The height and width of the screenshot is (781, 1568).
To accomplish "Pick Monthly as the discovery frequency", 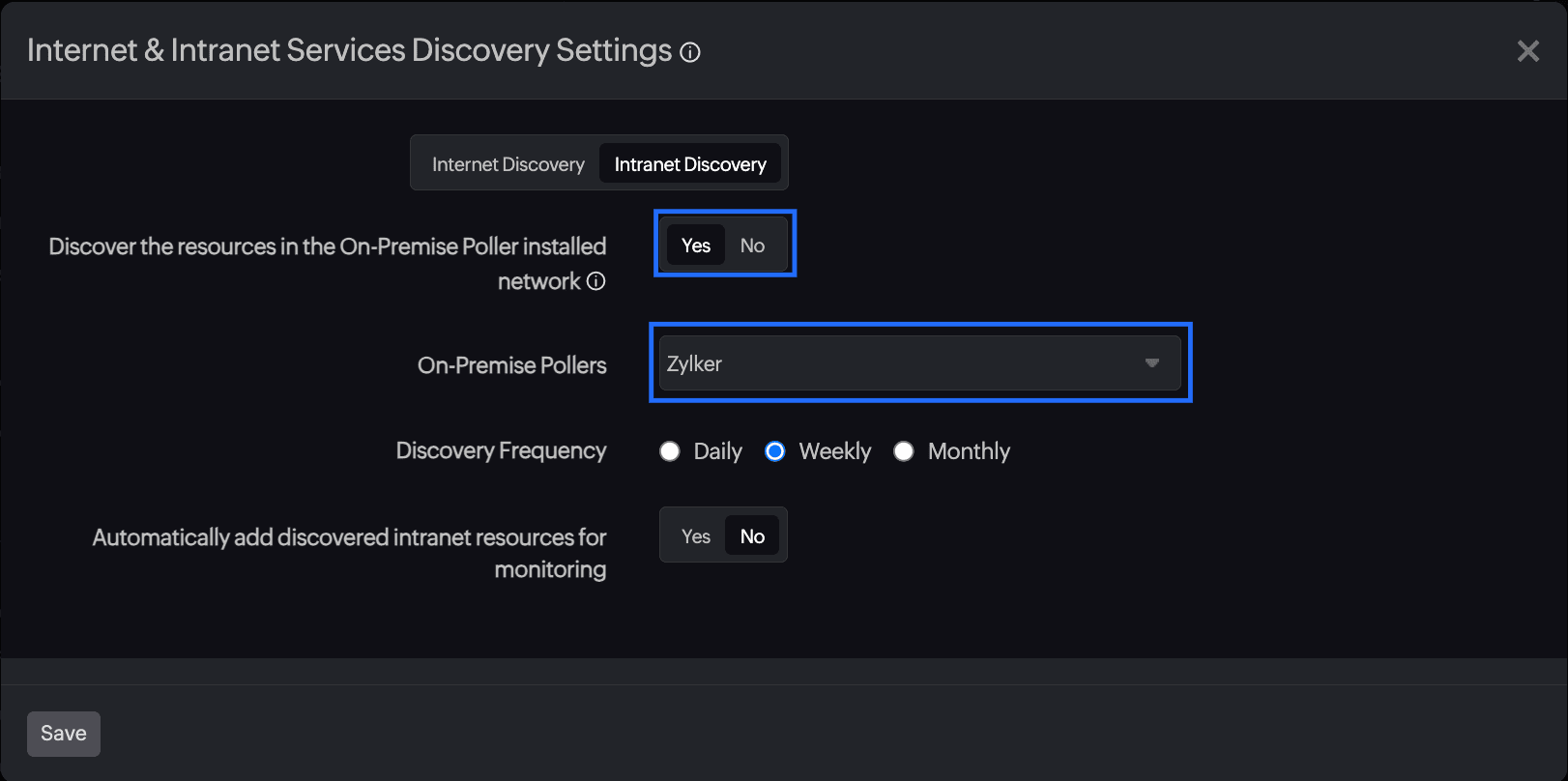I will click(904, 451).
